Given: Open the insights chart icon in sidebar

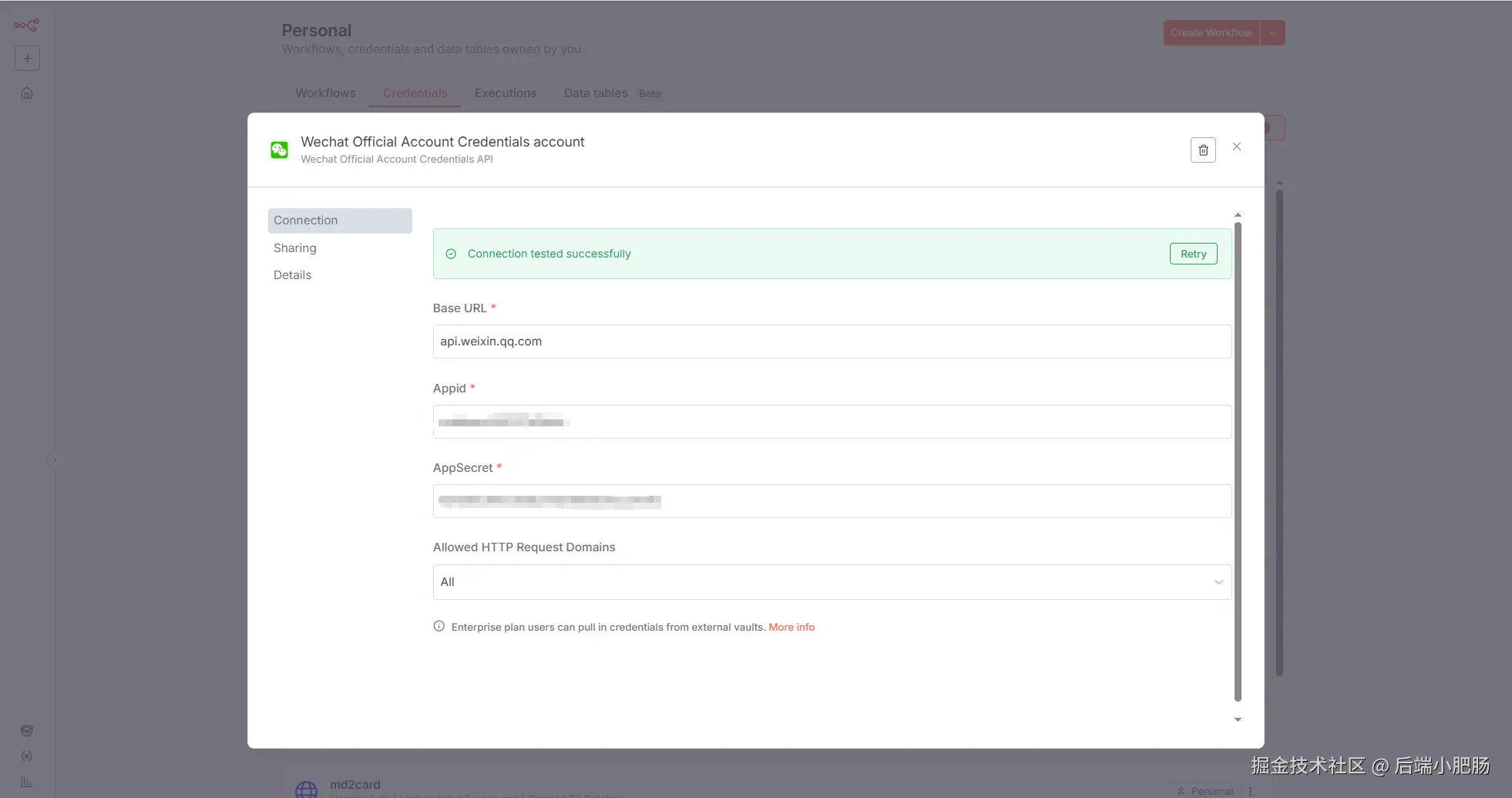Looking at the screenshot, I should click(x=27, y=782).
